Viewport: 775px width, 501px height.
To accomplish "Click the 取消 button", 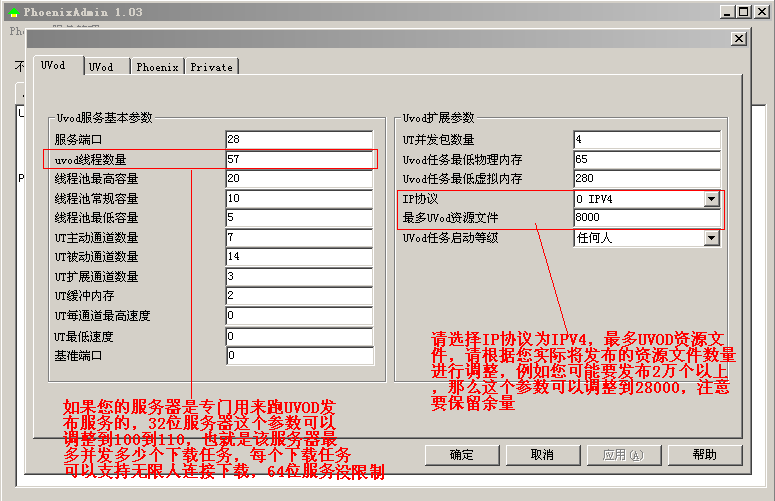I will point(543,455).
